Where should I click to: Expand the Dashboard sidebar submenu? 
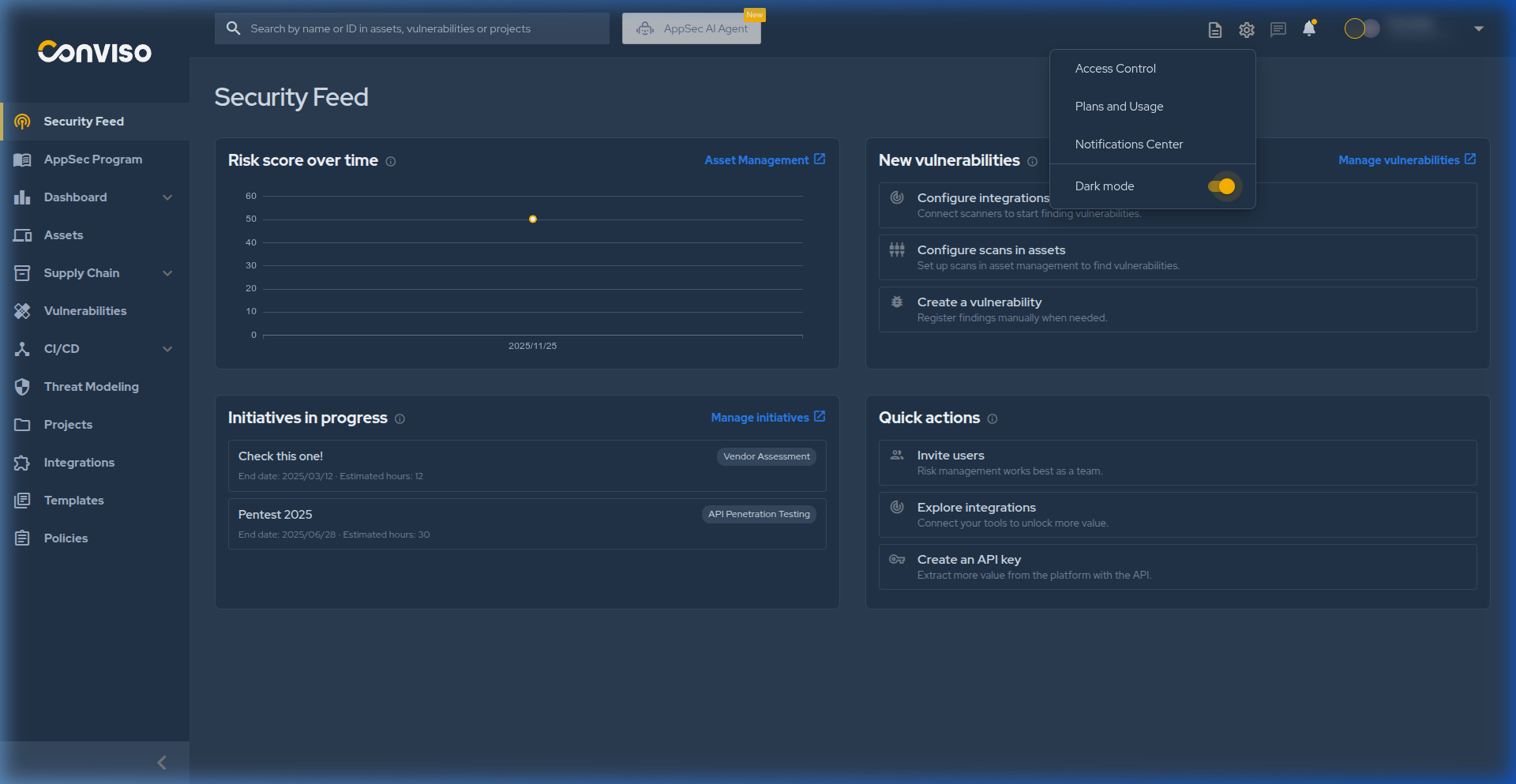coord(167,197)
